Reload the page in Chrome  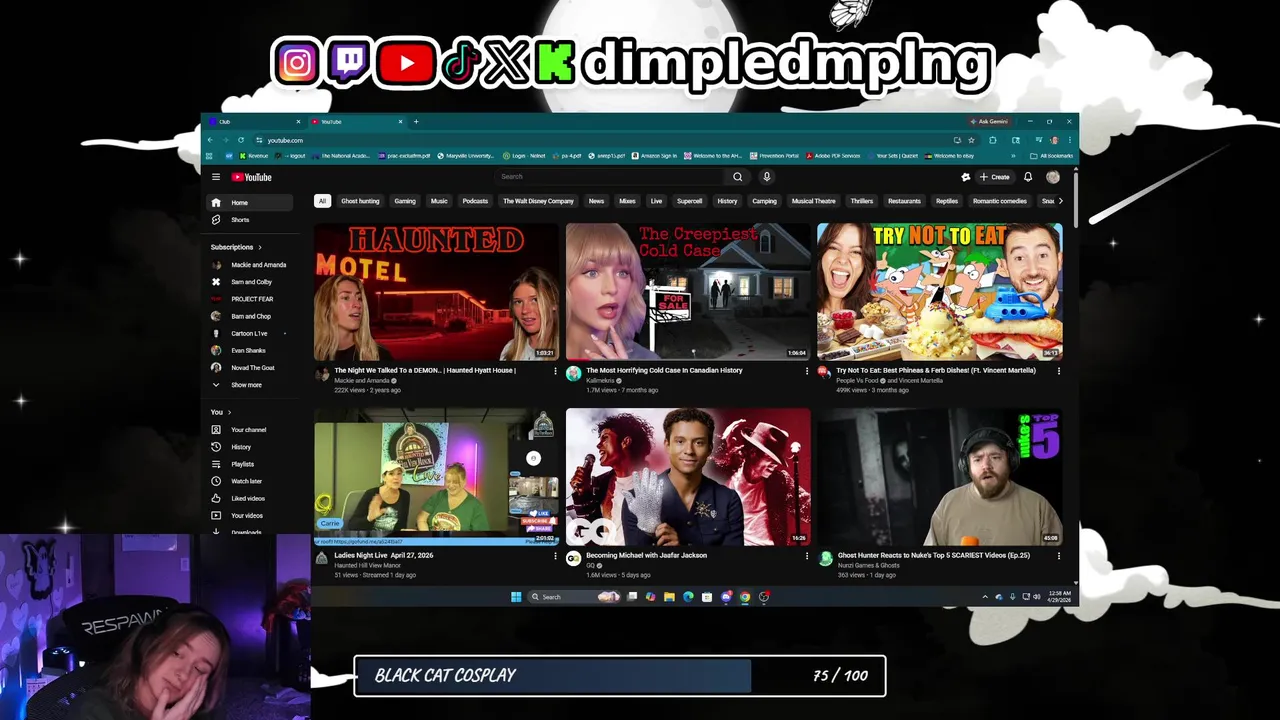point(241,140)
